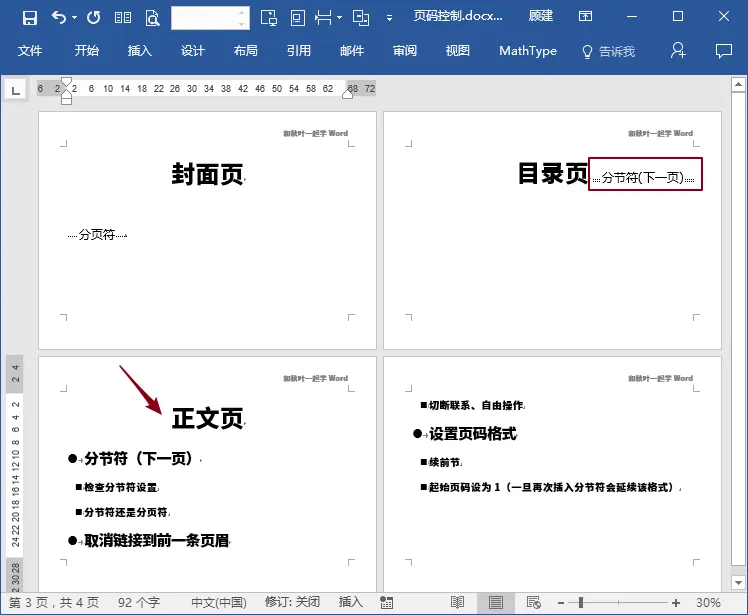Image resolution: width=748 pixels, height=615 pixels.
Task: Open the 设计 ribbon tab
Action: point(193,51)
